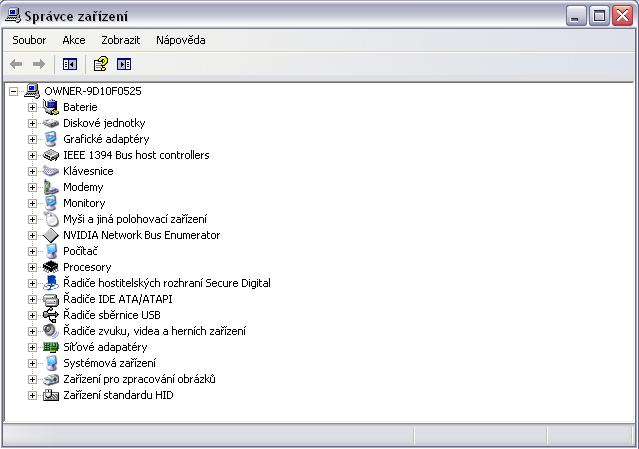Open the Soubor menu

point(29,40)
